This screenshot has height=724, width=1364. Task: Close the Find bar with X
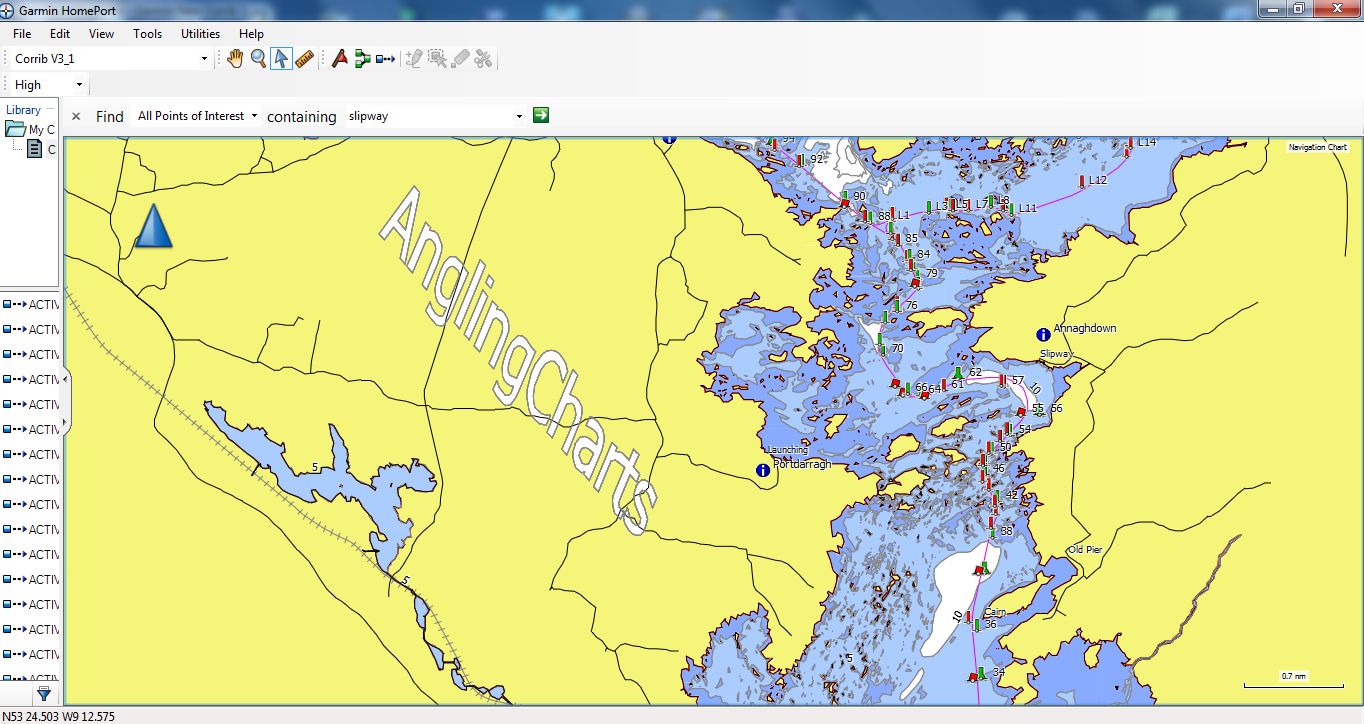pos(76,116)
